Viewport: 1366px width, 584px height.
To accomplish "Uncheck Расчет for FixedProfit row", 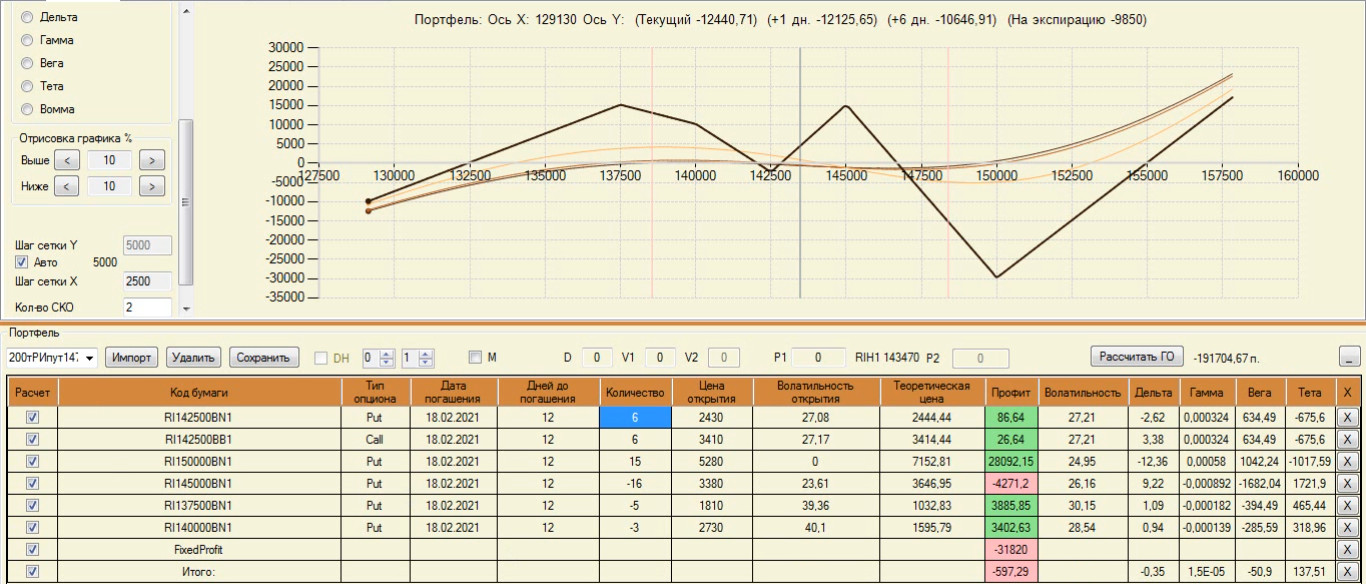I will 32,549.
